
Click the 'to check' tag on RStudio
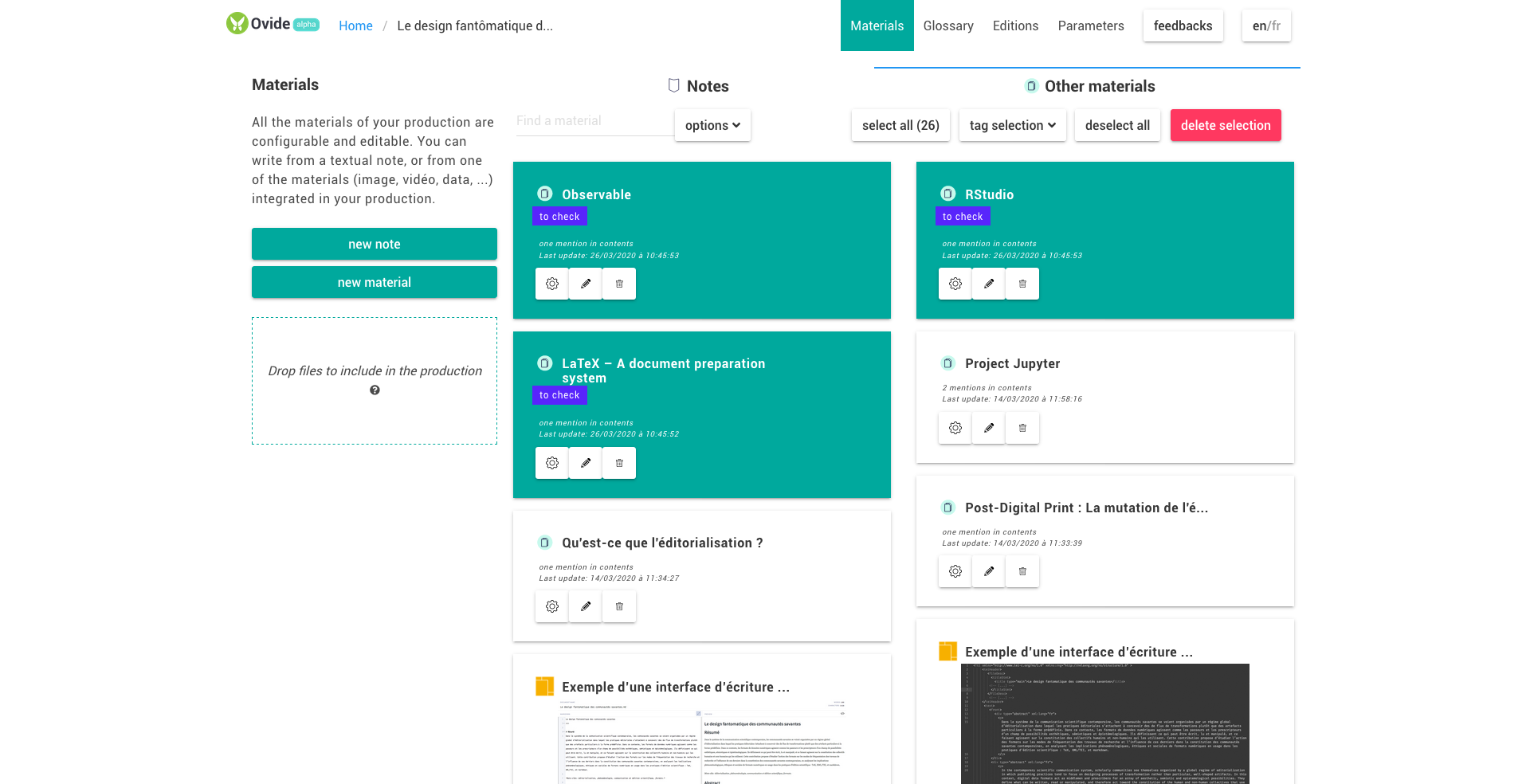[x=963, y=216]
